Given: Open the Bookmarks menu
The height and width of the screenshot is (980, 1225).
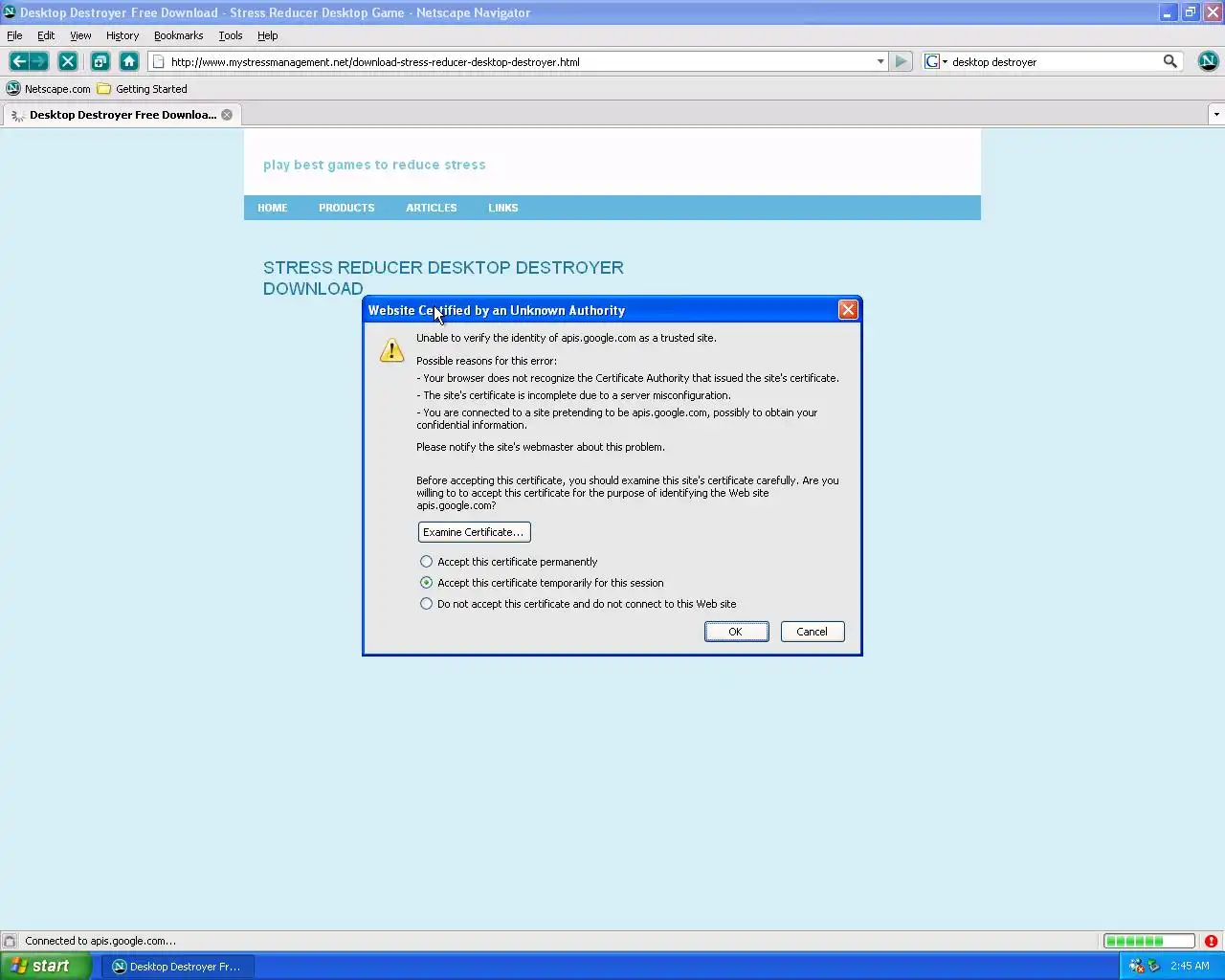Looking at the screenshot, I should 178,35.
